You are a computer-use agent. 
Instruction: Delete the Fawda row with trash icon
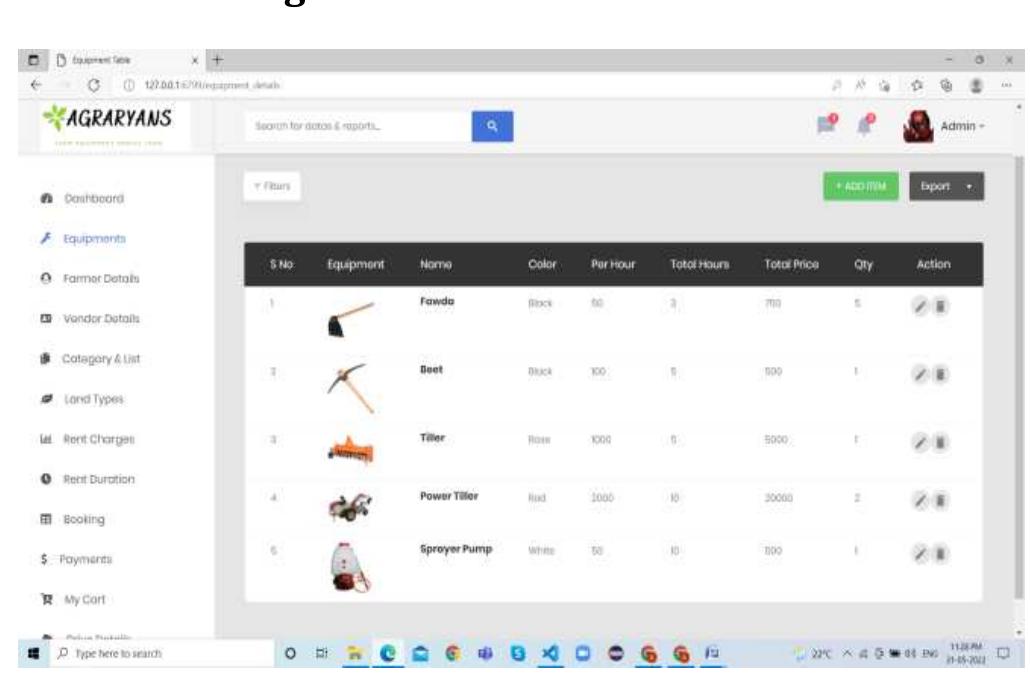(941, 306)
